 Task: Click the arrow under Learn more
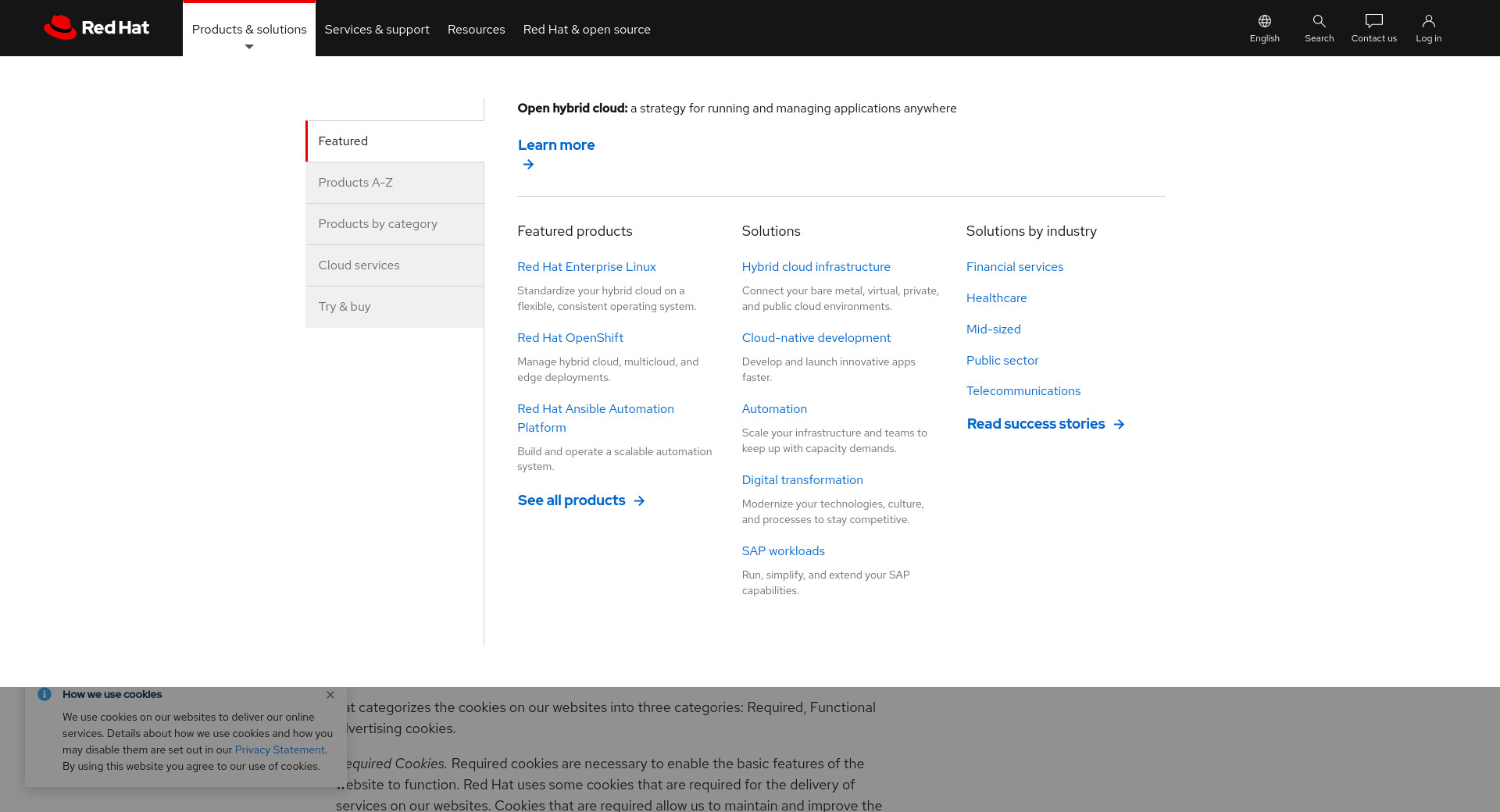pyautogui.click(x=528, y=165)
